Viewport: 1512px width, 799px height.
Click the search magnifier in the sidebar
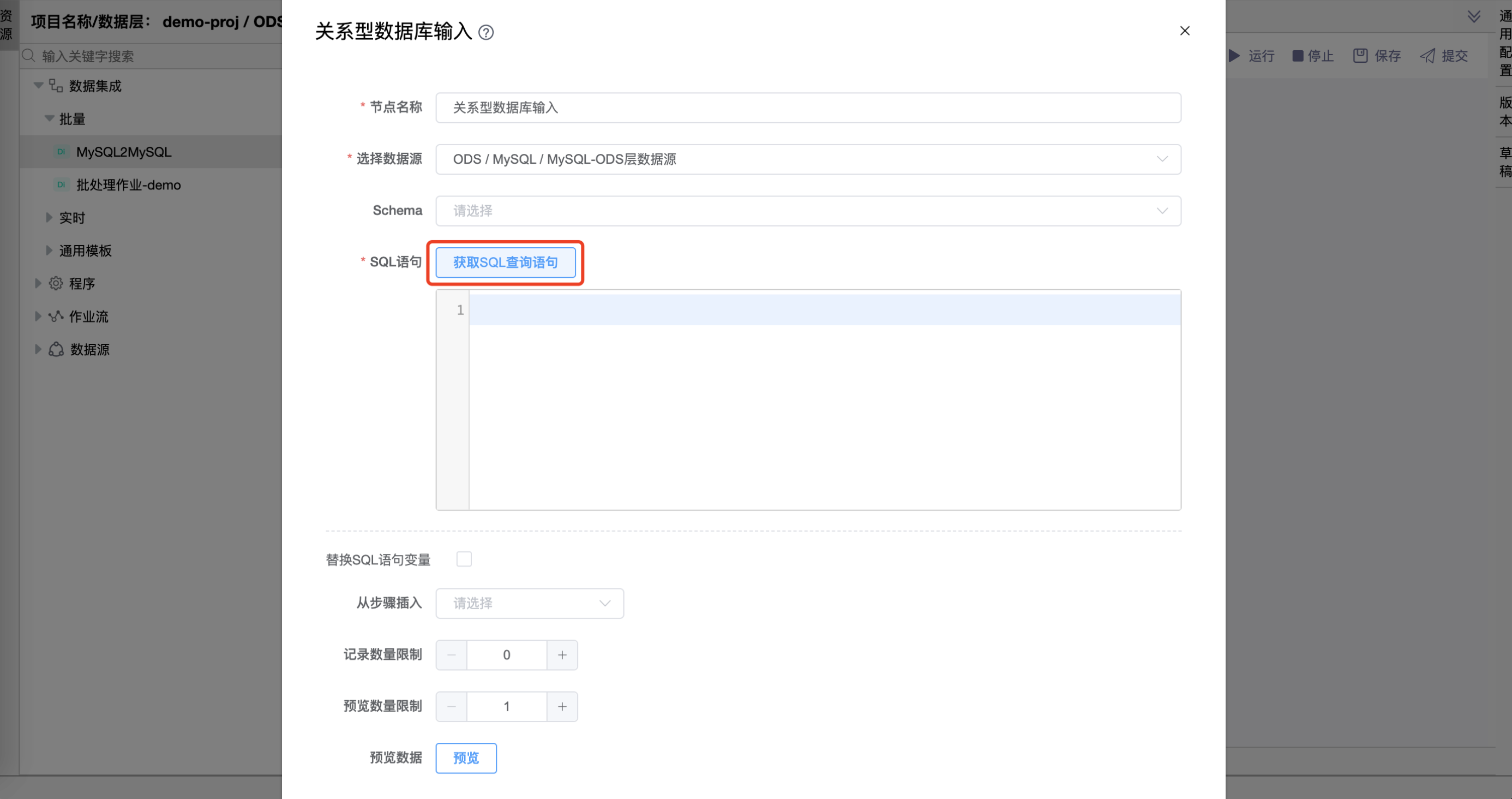(x=28, y=56)
